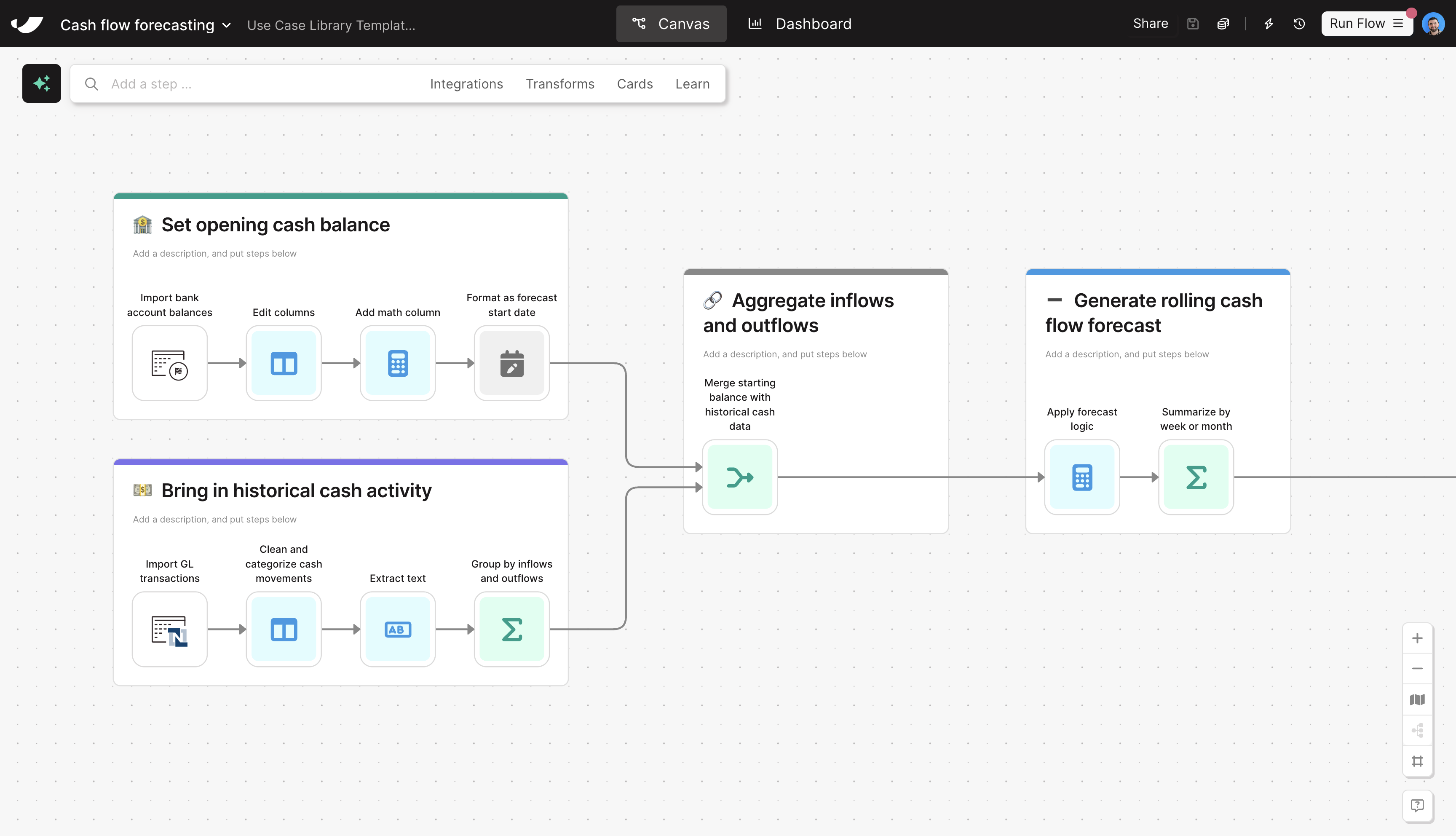This screenshot has width=1456, height=836.
Task: Open the AI sparkle assistant button
Action: pos(41,84)
